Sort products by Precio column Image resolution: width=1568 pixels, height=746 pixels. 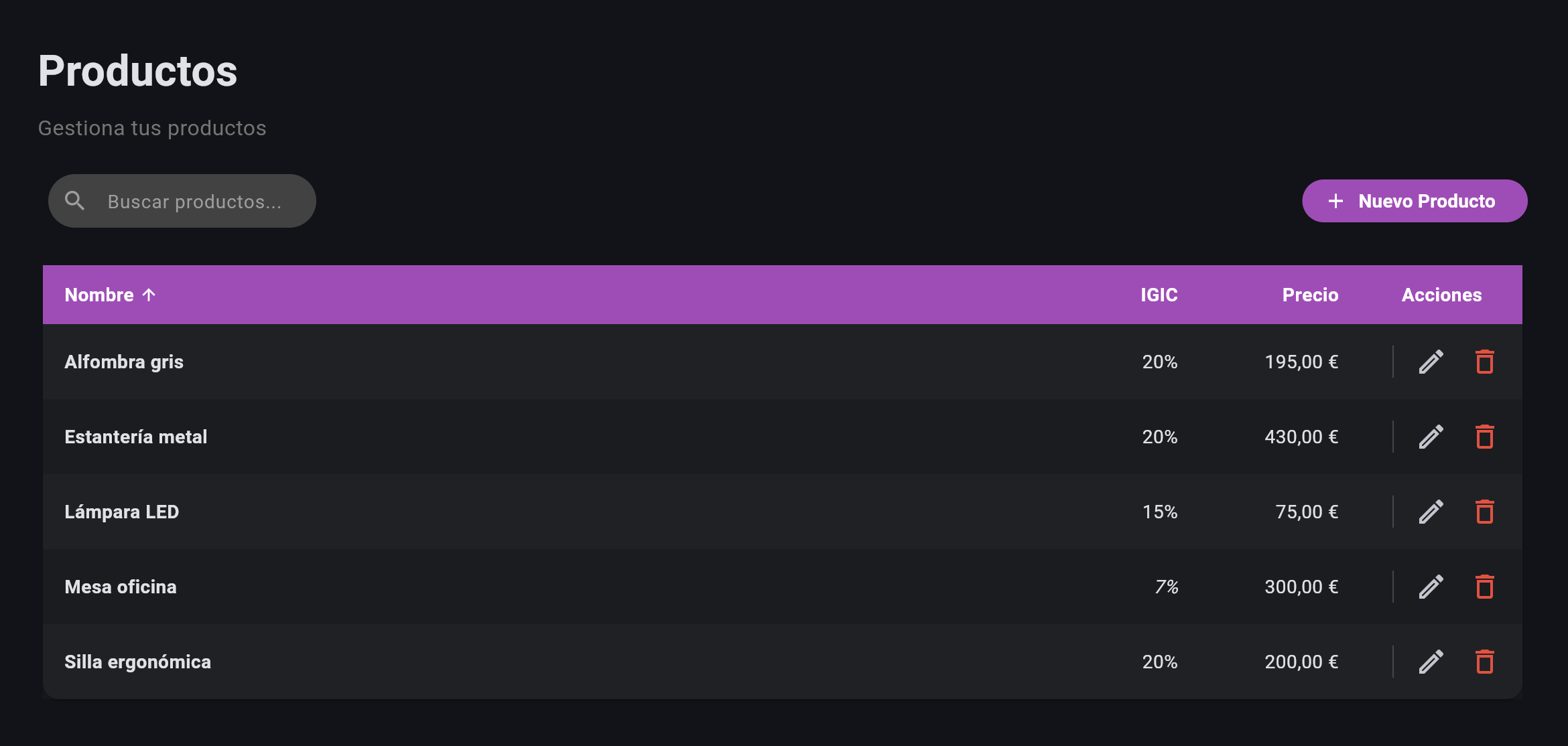[1310, 295]
